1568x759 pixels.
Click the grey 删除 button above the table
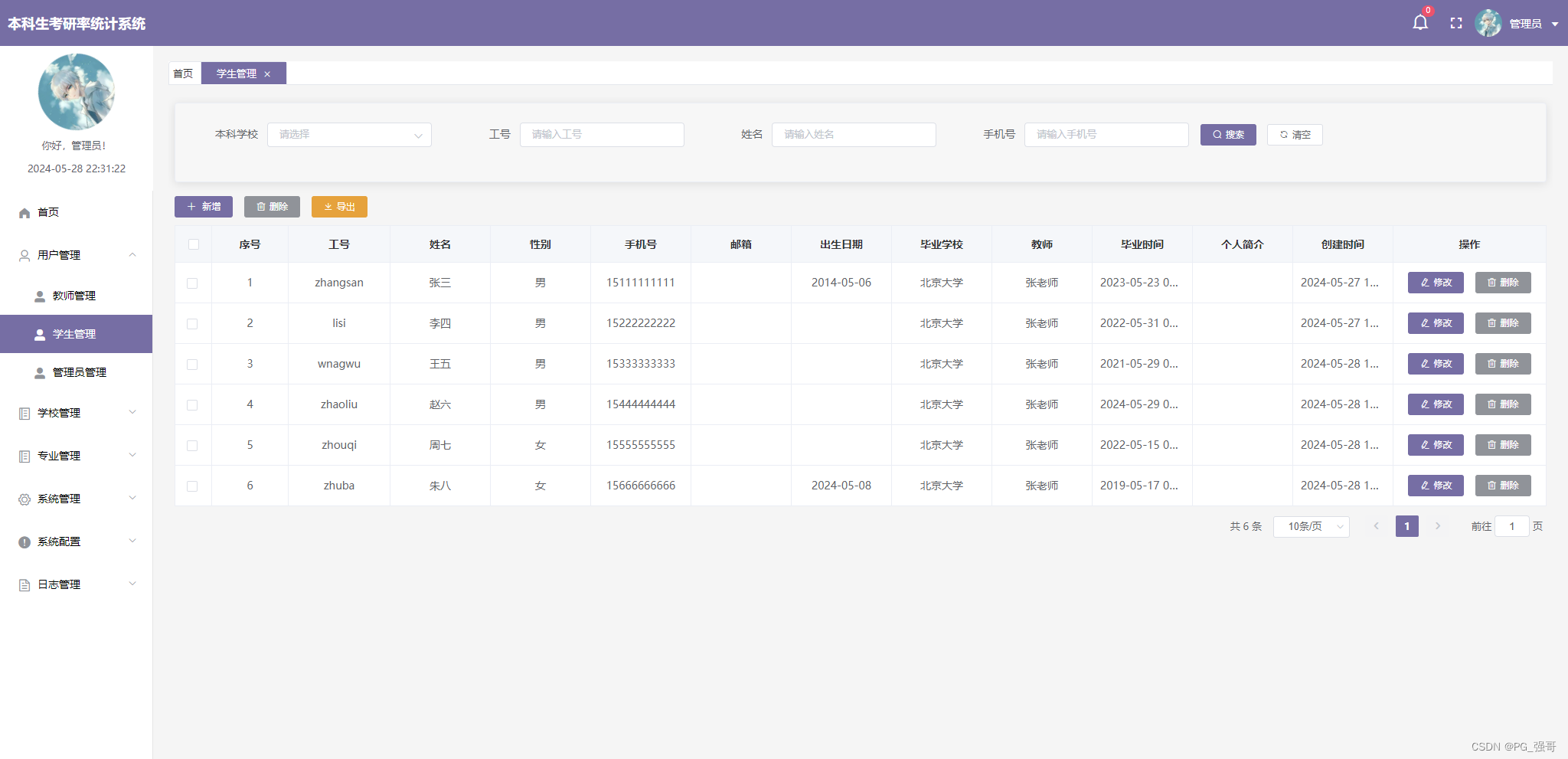pyautogui.click(x=272, y=207)
